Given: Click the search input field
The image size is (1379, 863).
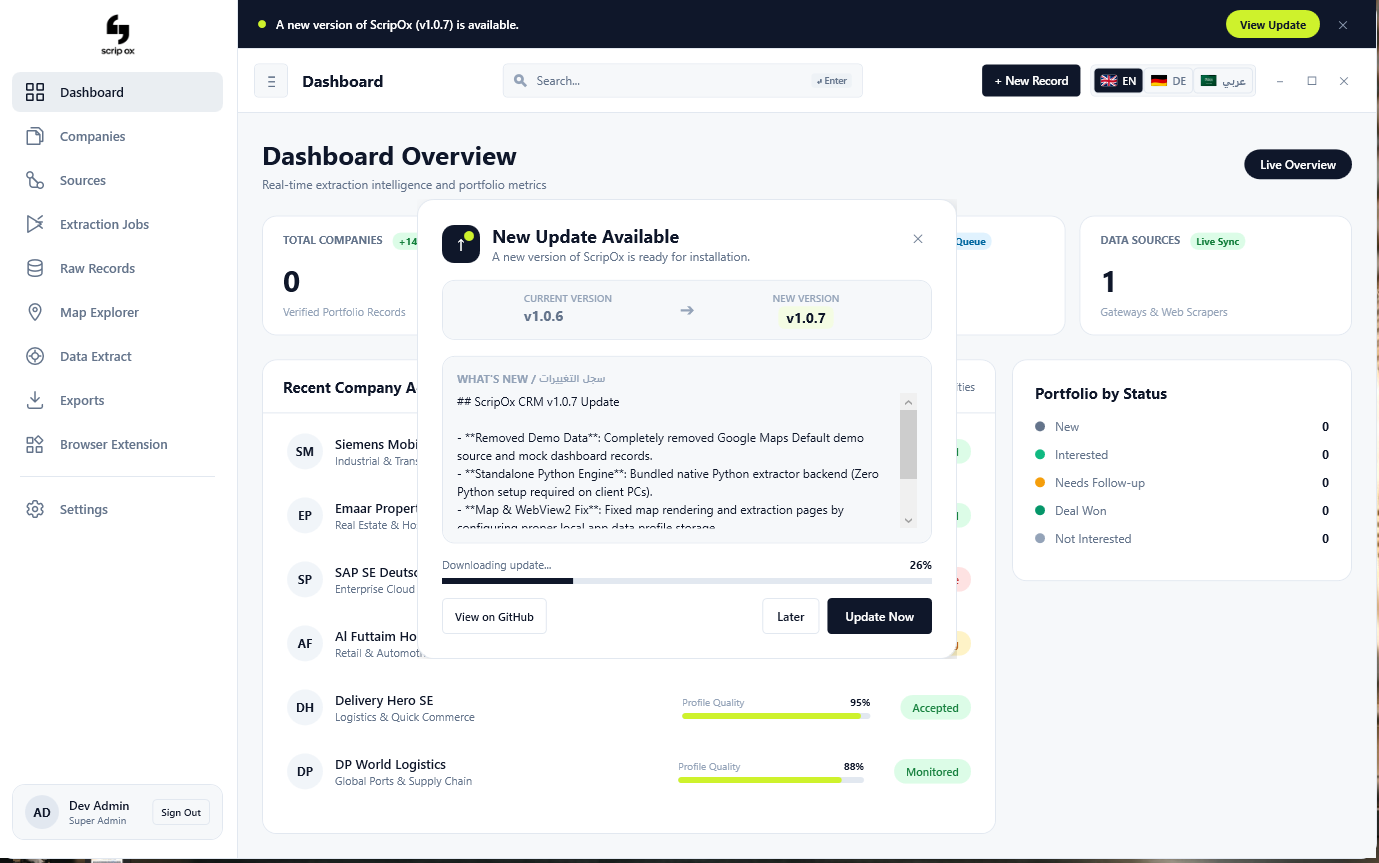Looking at the screenshot, I should (682, 81).
